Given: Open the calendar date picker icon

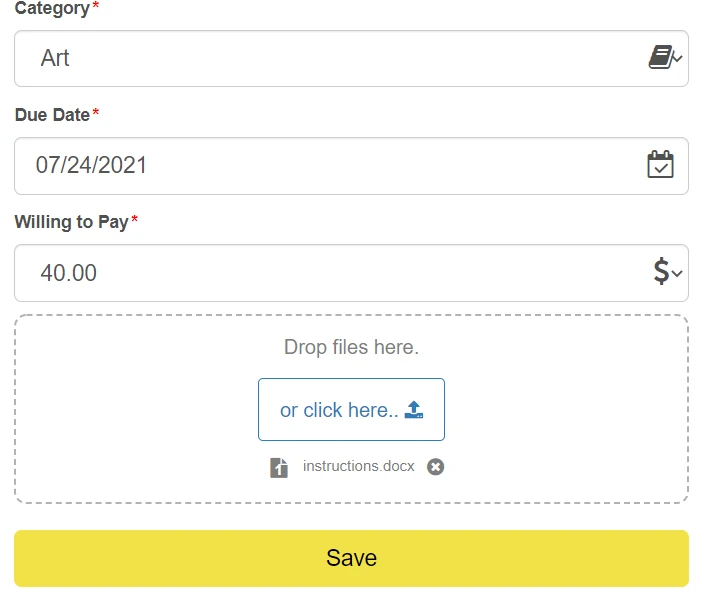Looking at the screenshot, I should pos(660,165).
